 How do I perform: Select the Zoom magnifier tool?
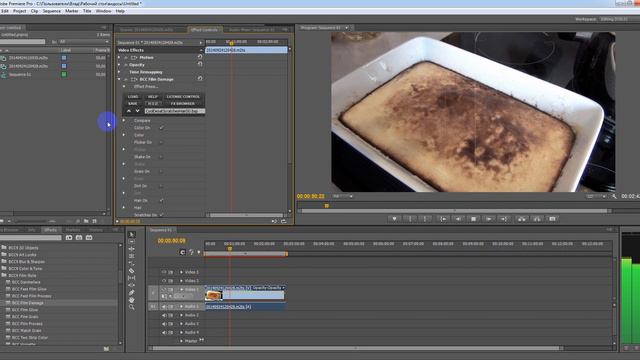[x=131, y=307]
